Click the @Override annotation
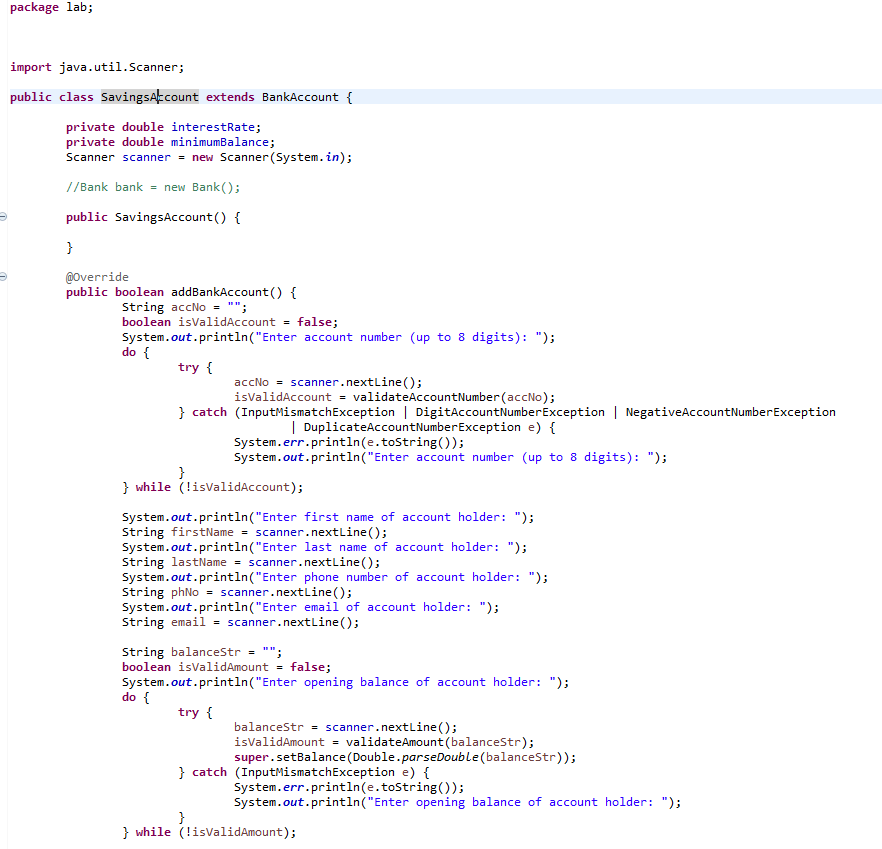882x849 pixels. coord(96,277)
